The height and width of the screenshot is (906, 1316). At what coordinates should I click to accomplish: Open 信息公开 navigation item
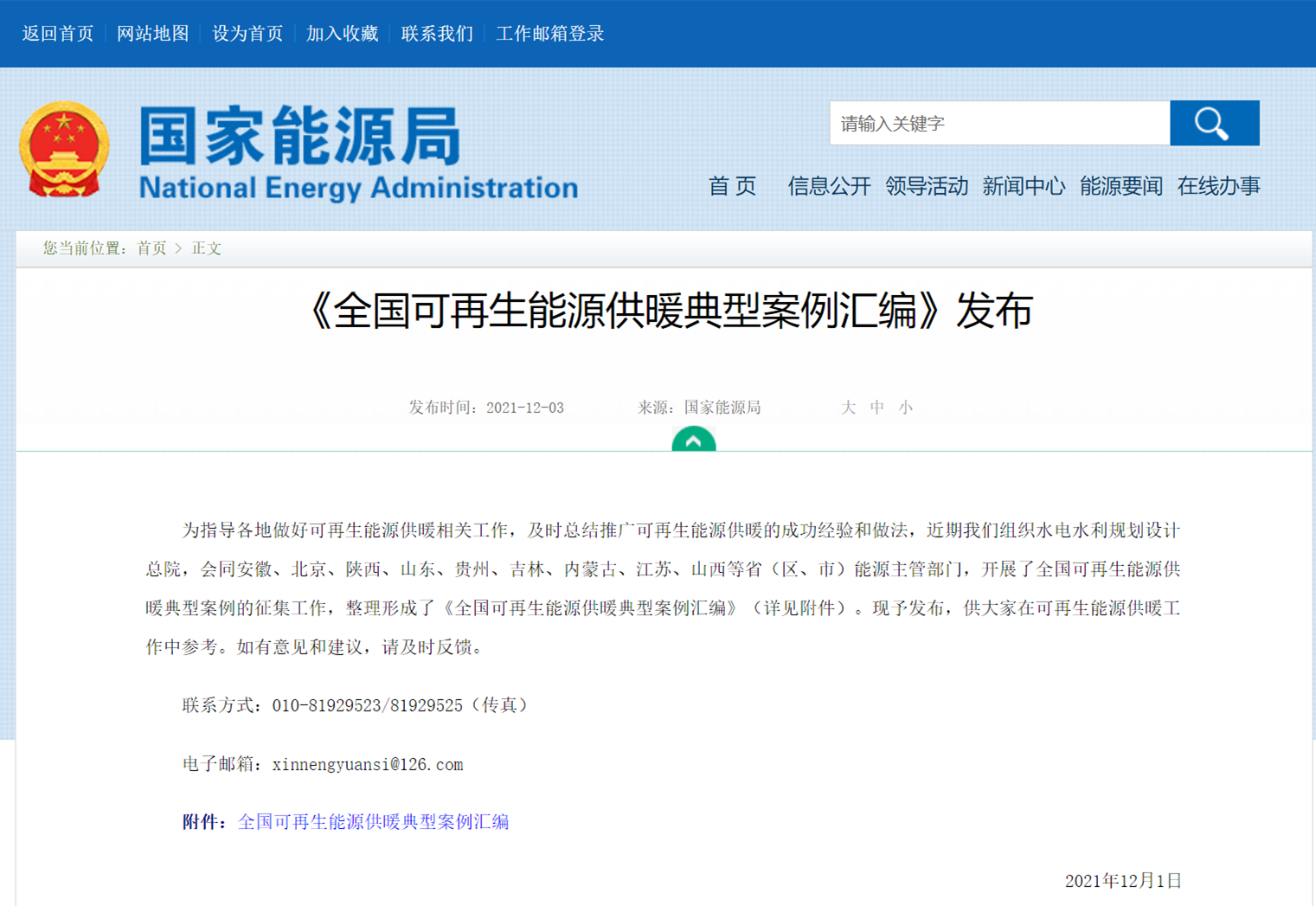pos(828,186)
